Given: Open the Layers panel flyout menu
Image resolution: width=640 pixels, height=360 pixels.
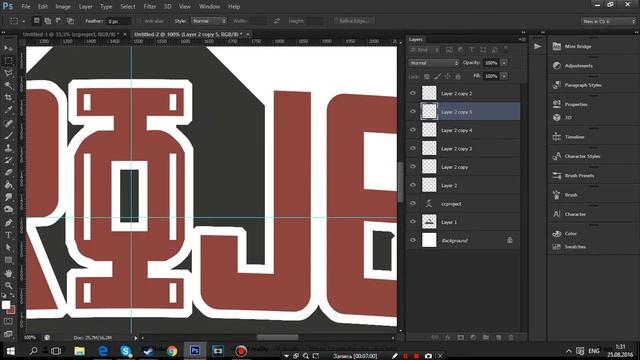Looking at the screenshot, I should 522,39.
